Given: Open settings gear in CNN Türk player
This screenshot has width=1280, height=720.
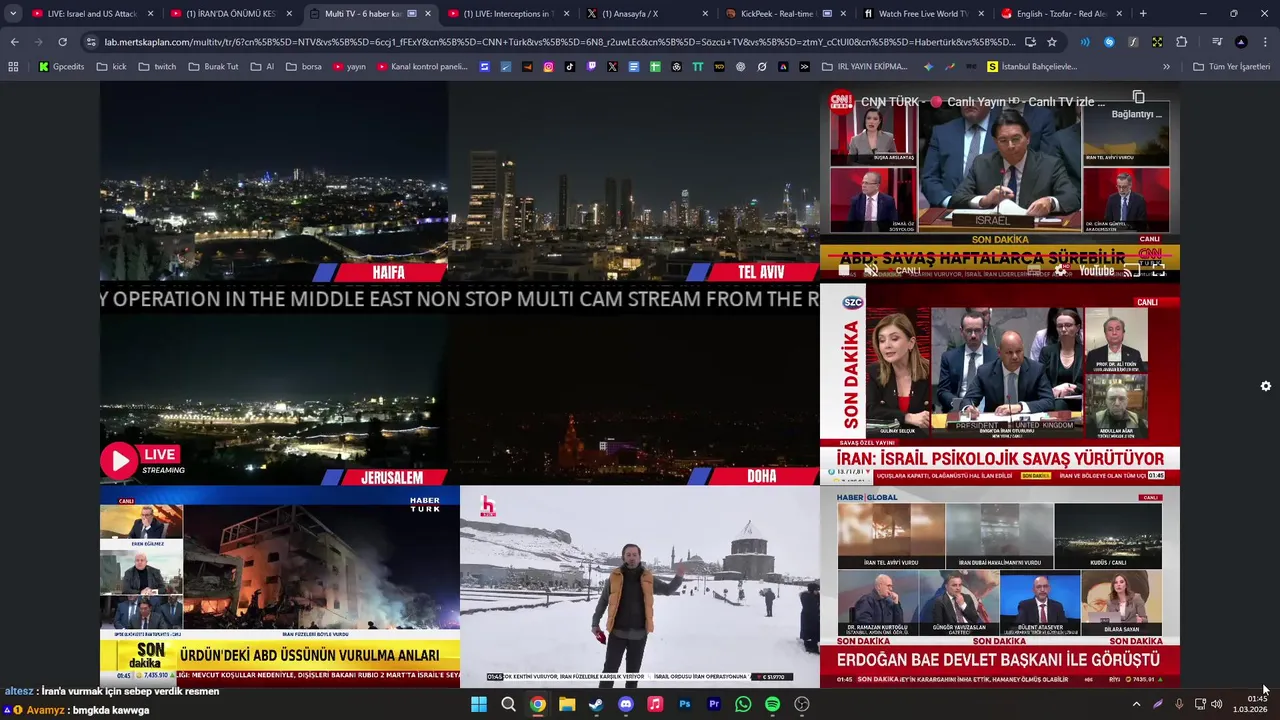Looking at the screenshot, I should point(1061,270).
